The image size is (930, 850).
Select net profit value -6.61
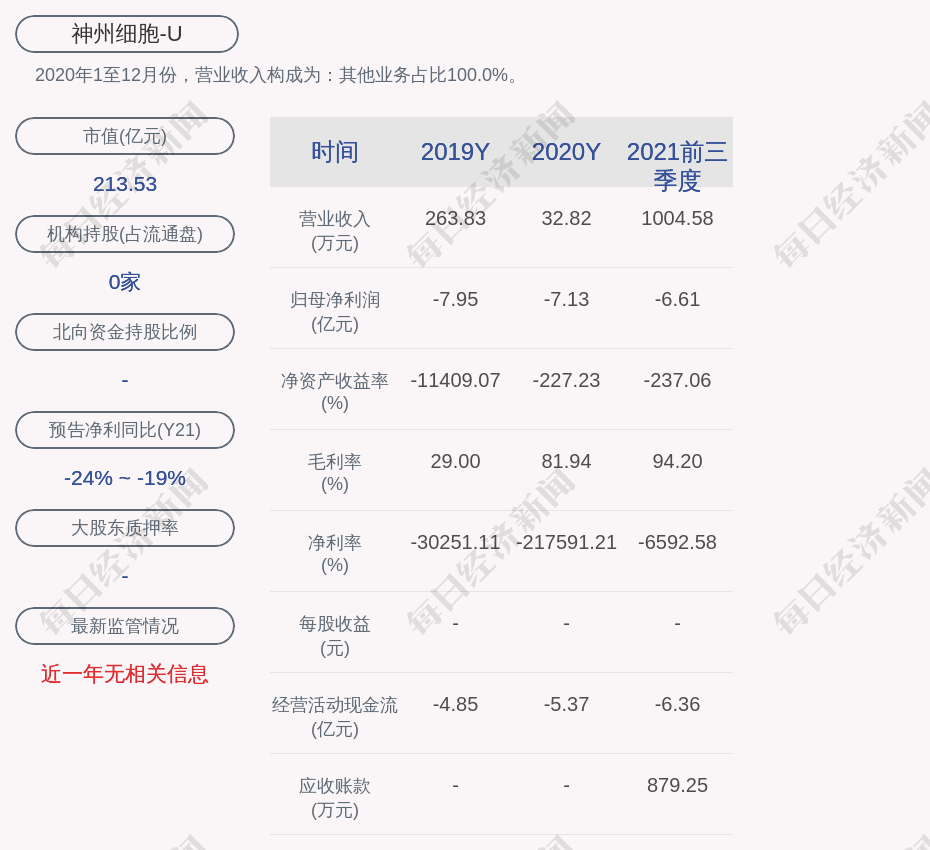coord(677,300)
